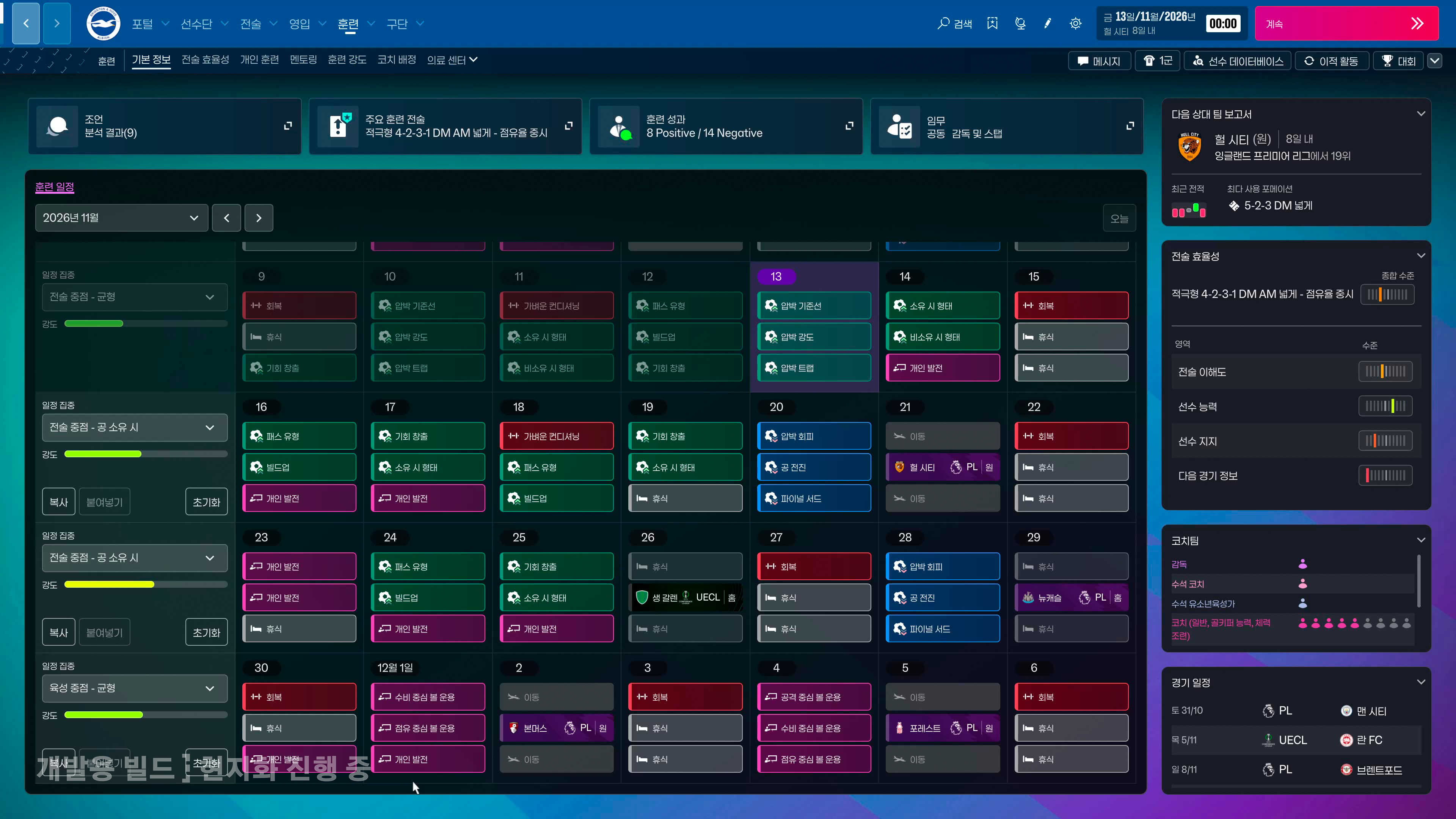Screen dimensions: 1456x819
Task: Open the 육성 중점 - 균형 focus dropdown
Action: click(x=135, y=688)
